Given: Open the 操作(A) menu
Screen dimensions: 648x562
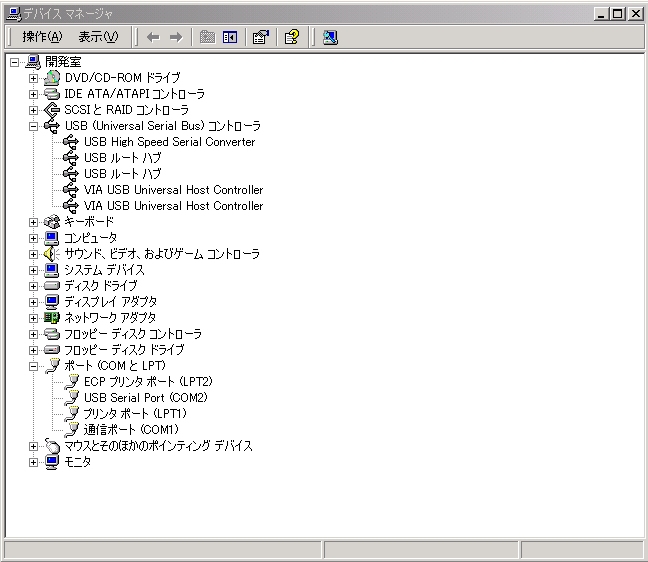Looking at the screenshot, I should pyautogui.click(x=43, y=37).
